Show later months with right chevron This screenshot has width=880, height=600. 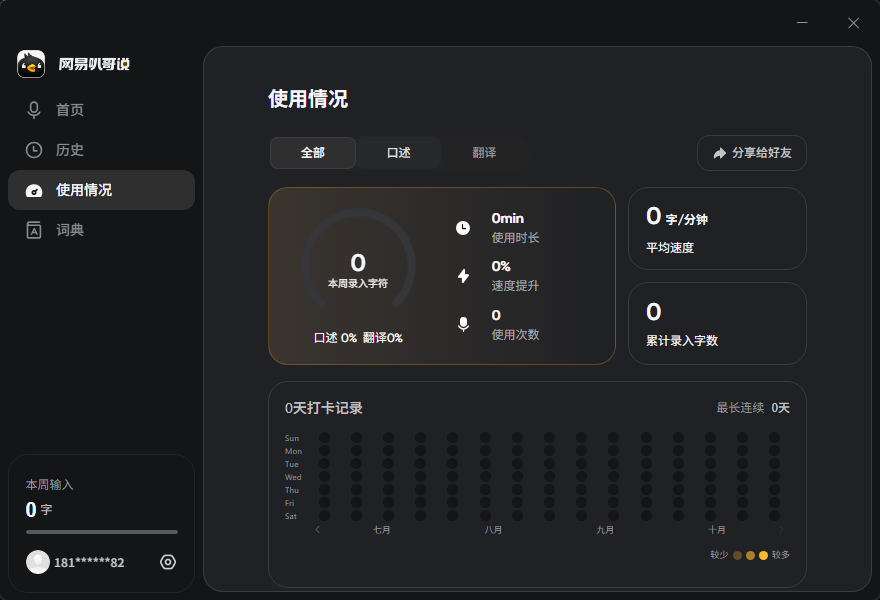(x=781, y=529)
